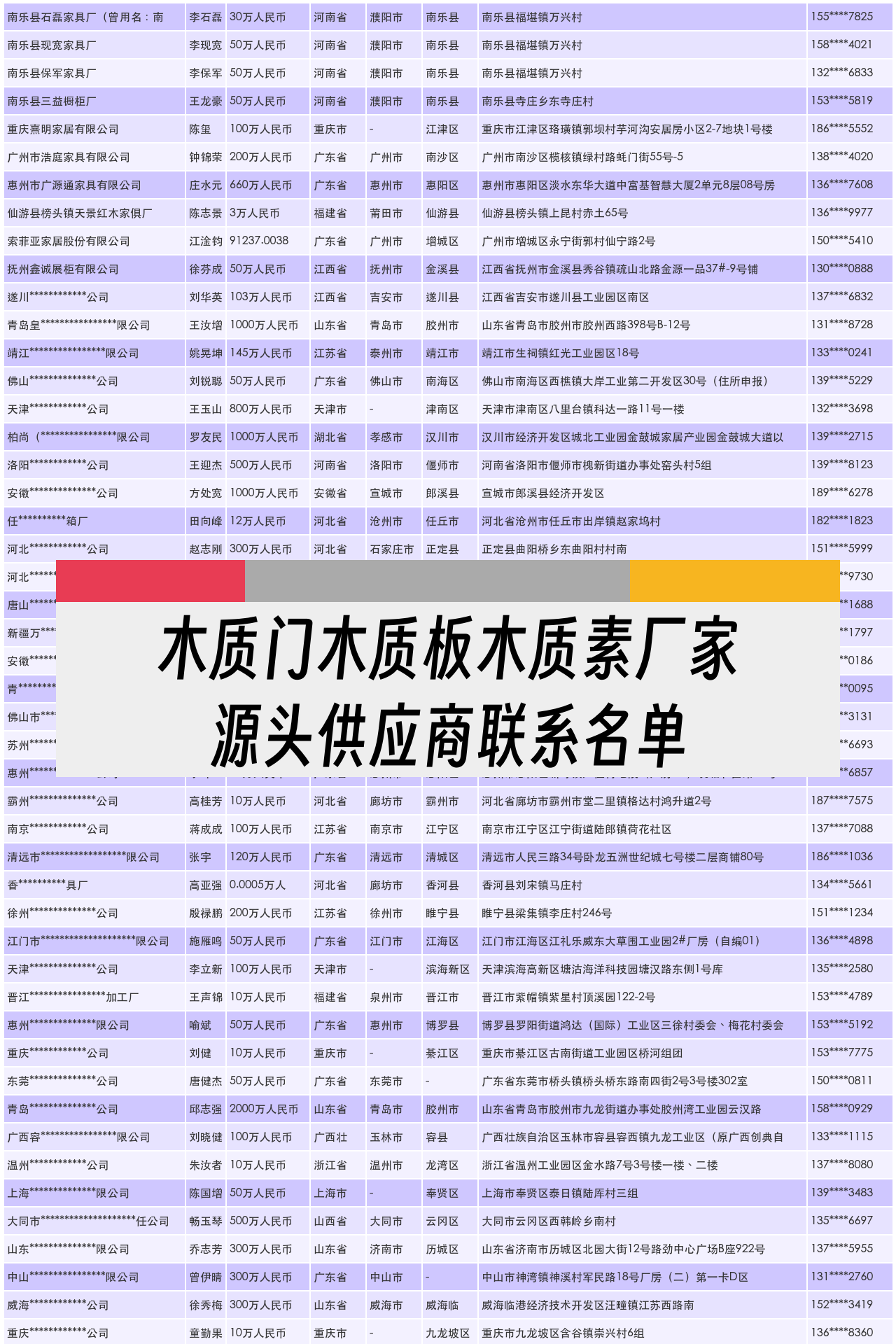
Task: Select the name 唐健杰
Action: [205, 1081]
